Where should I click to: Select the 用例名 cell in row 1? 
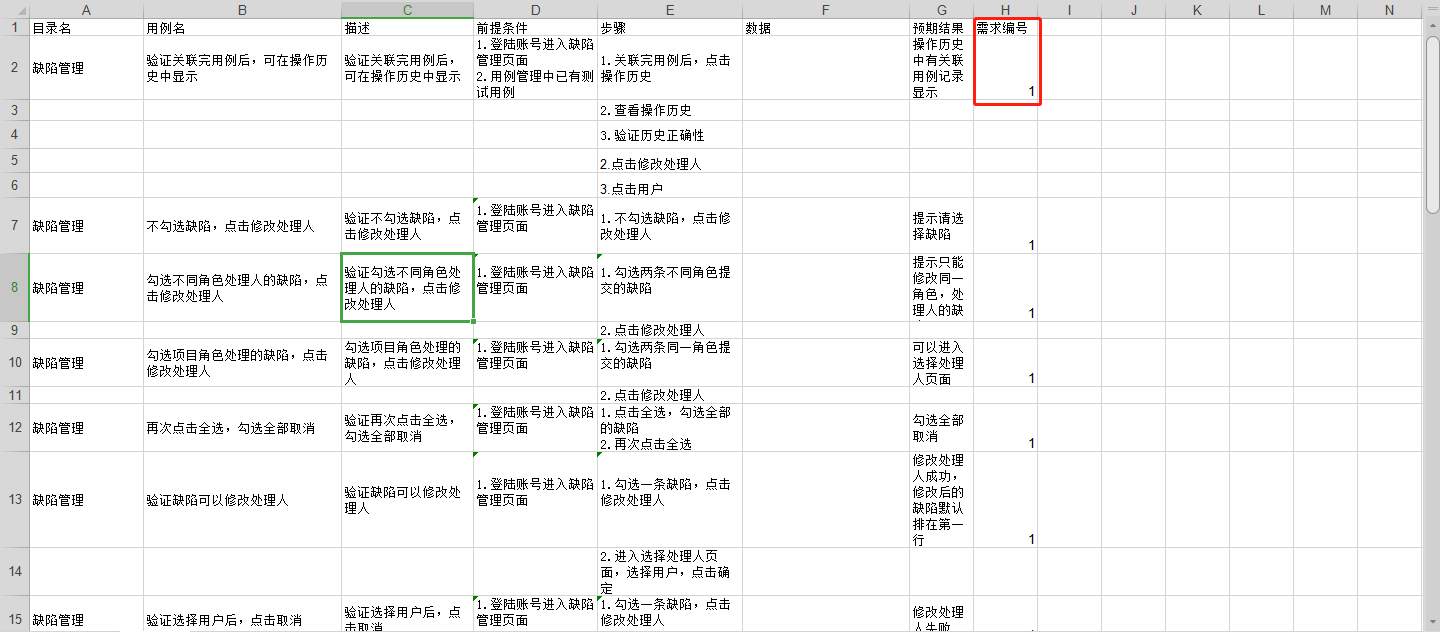(242, 28)
